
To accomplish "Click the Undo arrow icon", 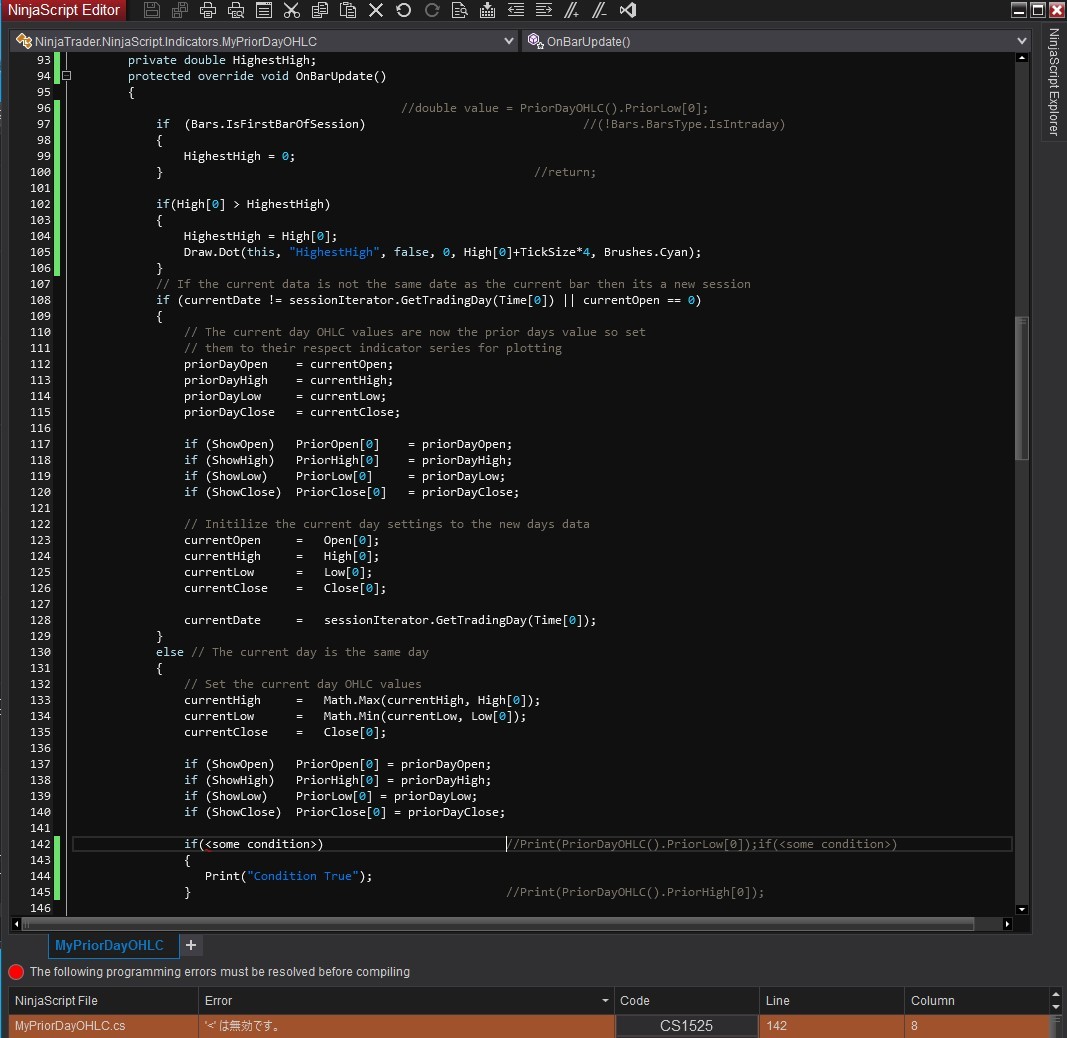I will (404, 11).
